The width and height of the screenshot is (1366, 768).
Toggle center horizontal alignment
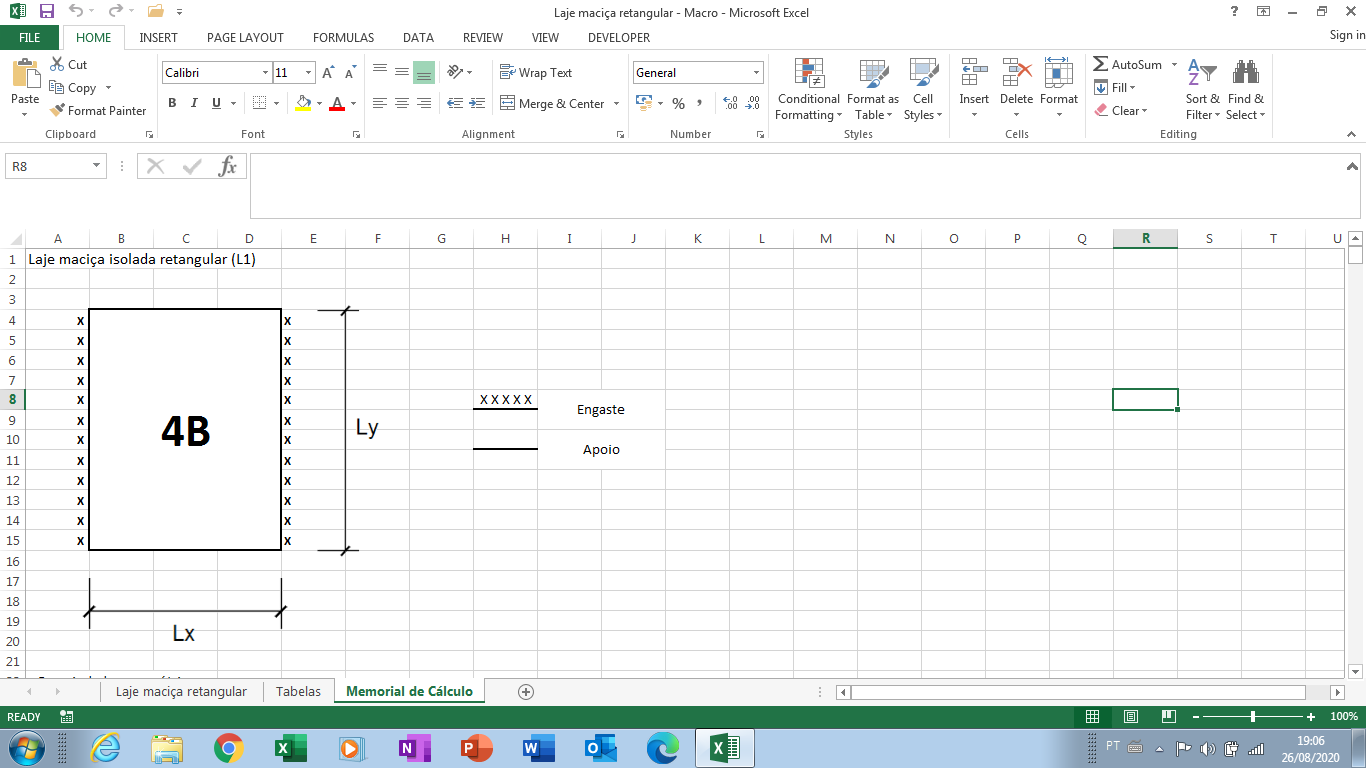(x=401, y=103)
